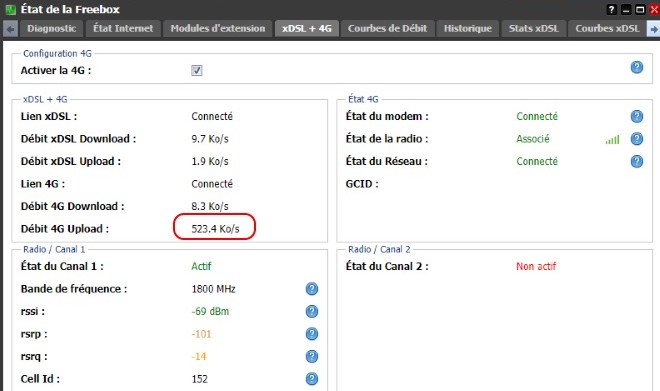Open the Diagnostic tab
Viewport: 660px width, 391px height.
click(51, 29)
